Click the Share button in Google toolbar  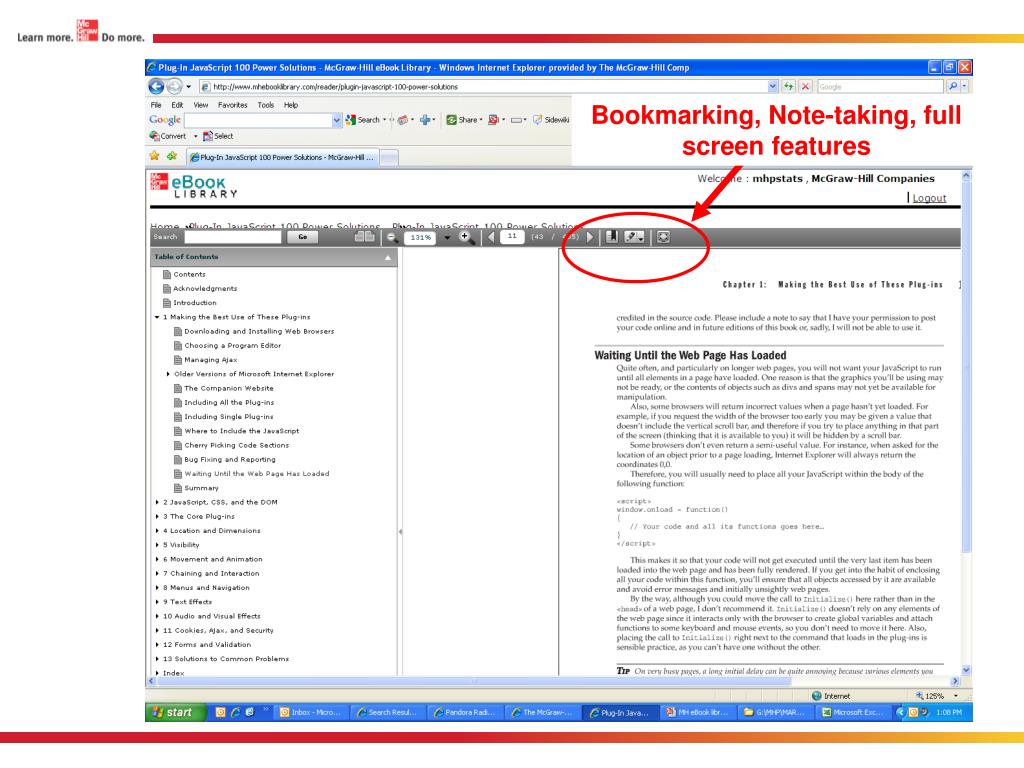[x=464, y=120]
